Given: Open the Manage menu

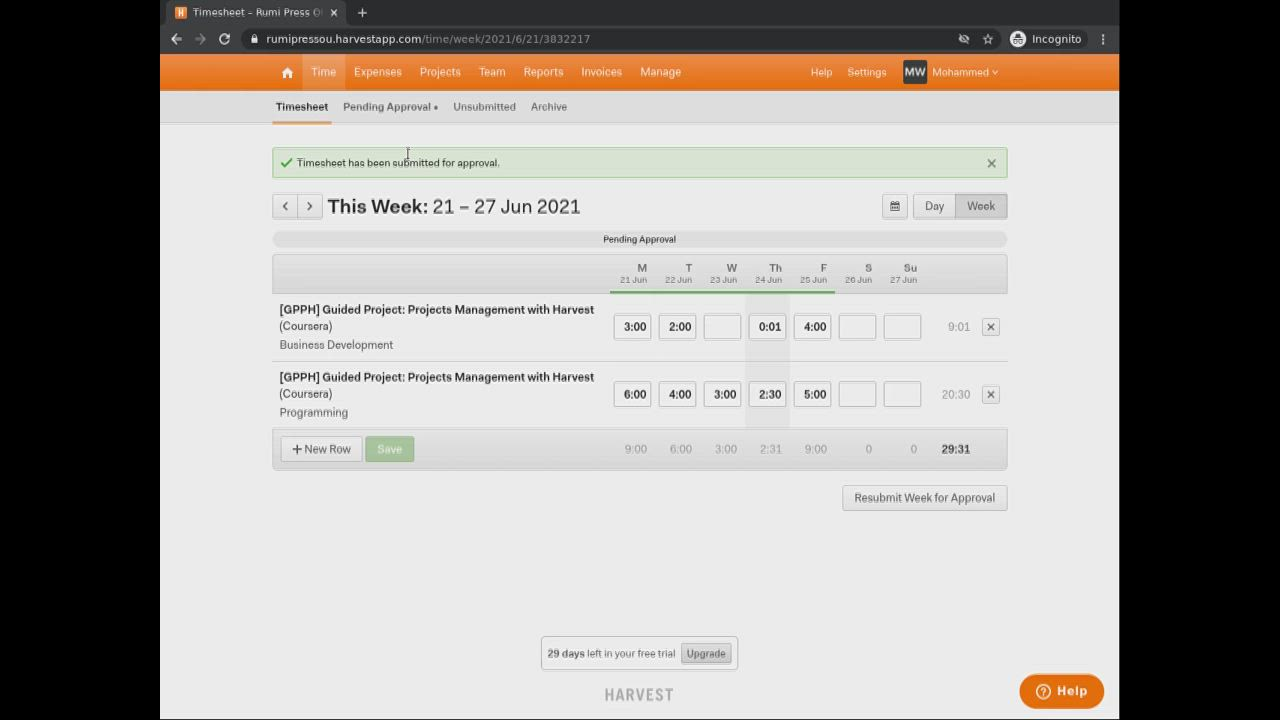Looking at the screenshot, I should 660,72.
